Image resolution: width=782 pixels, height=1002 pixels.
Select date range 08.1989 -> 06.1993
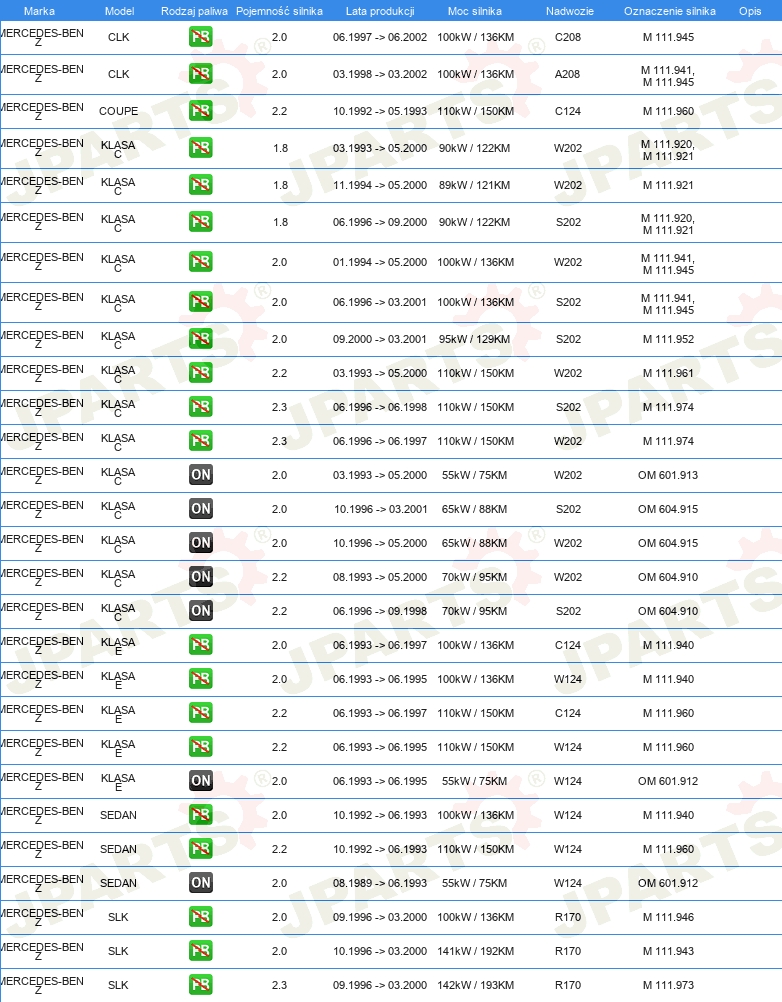tap(380, 883)
